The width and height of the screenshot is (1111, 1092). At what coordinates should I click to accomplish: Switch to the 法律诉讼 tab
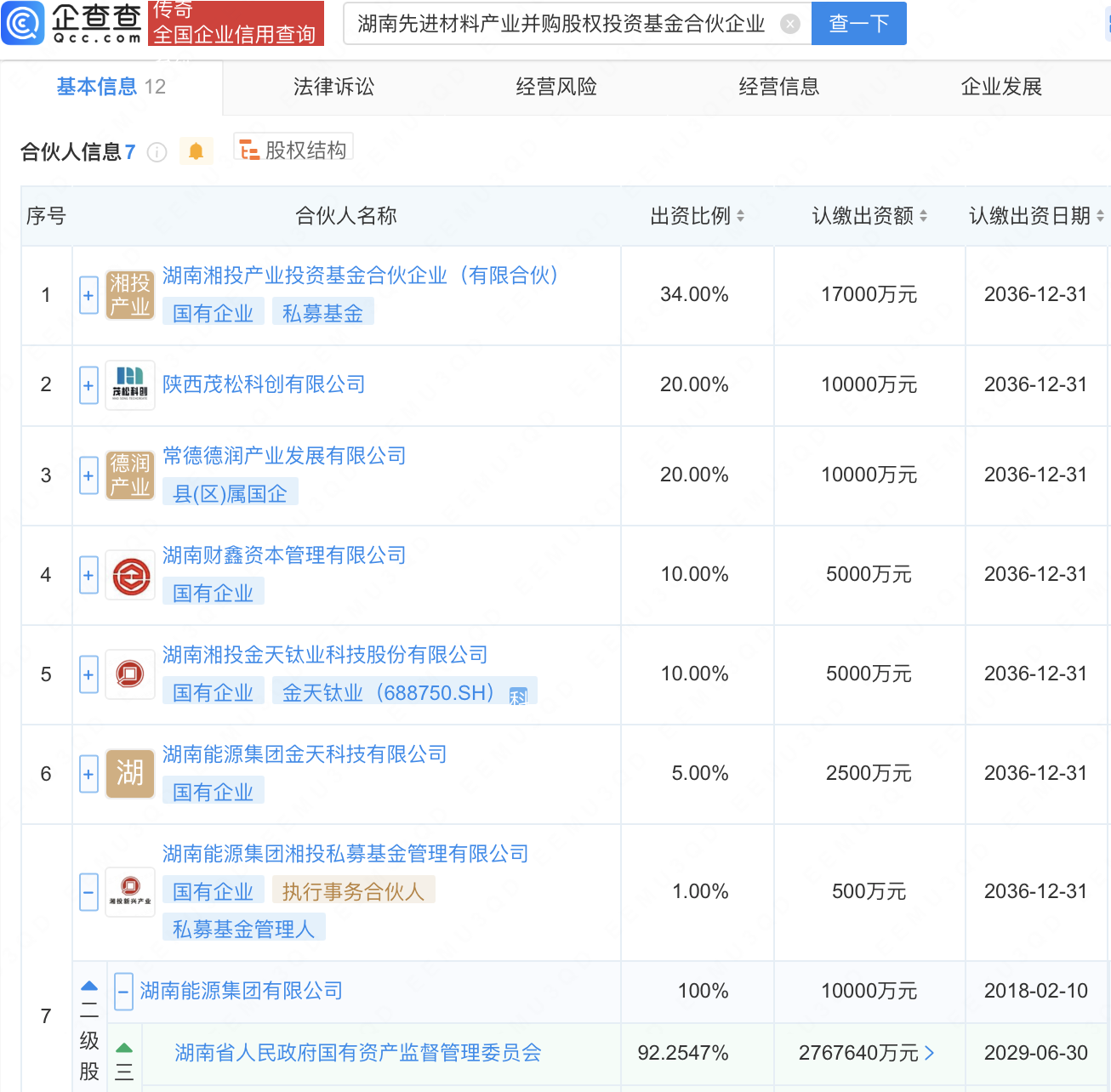coord(333,87)
